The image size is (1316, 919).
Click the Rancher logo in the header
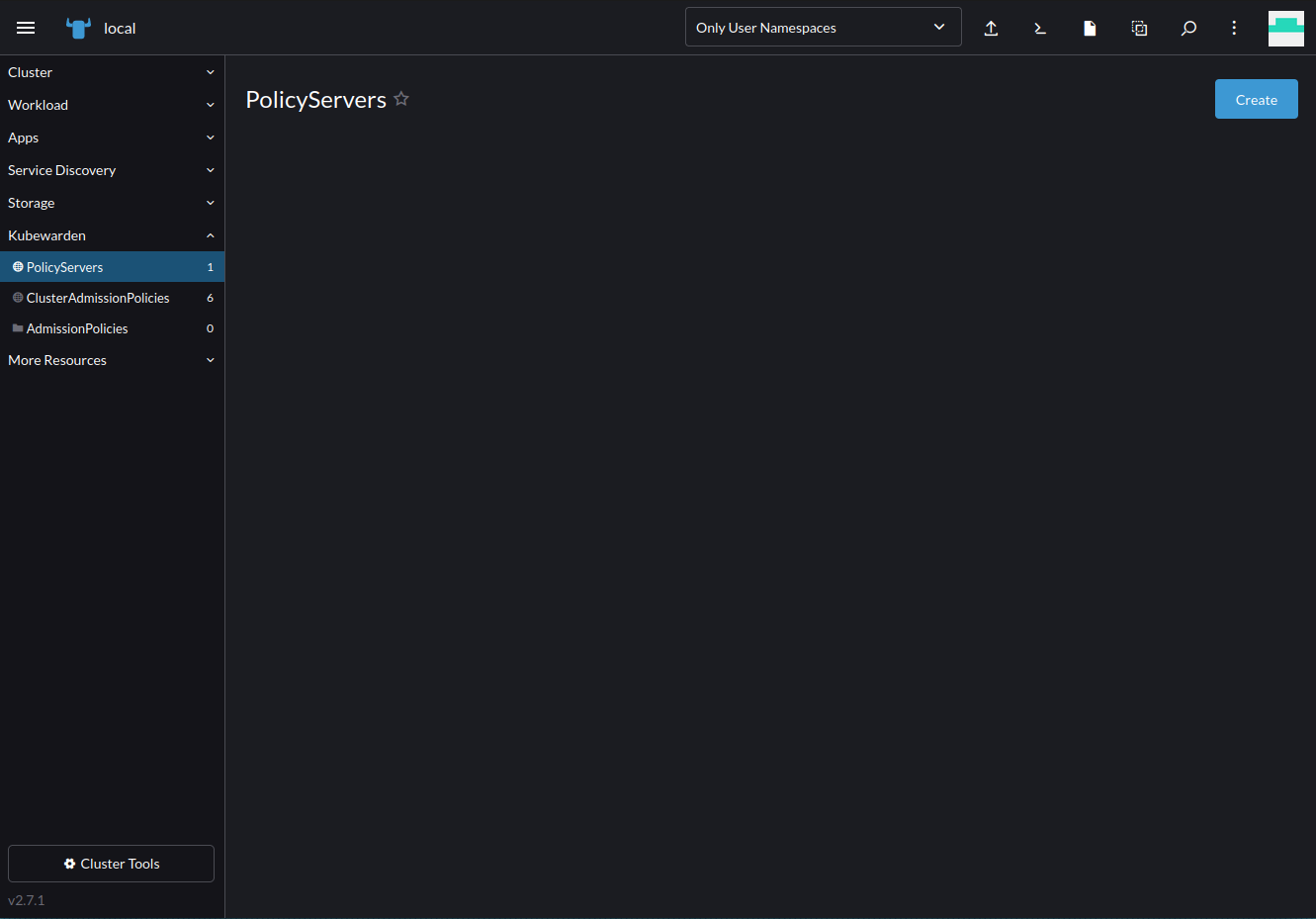(x=77, y=28)
